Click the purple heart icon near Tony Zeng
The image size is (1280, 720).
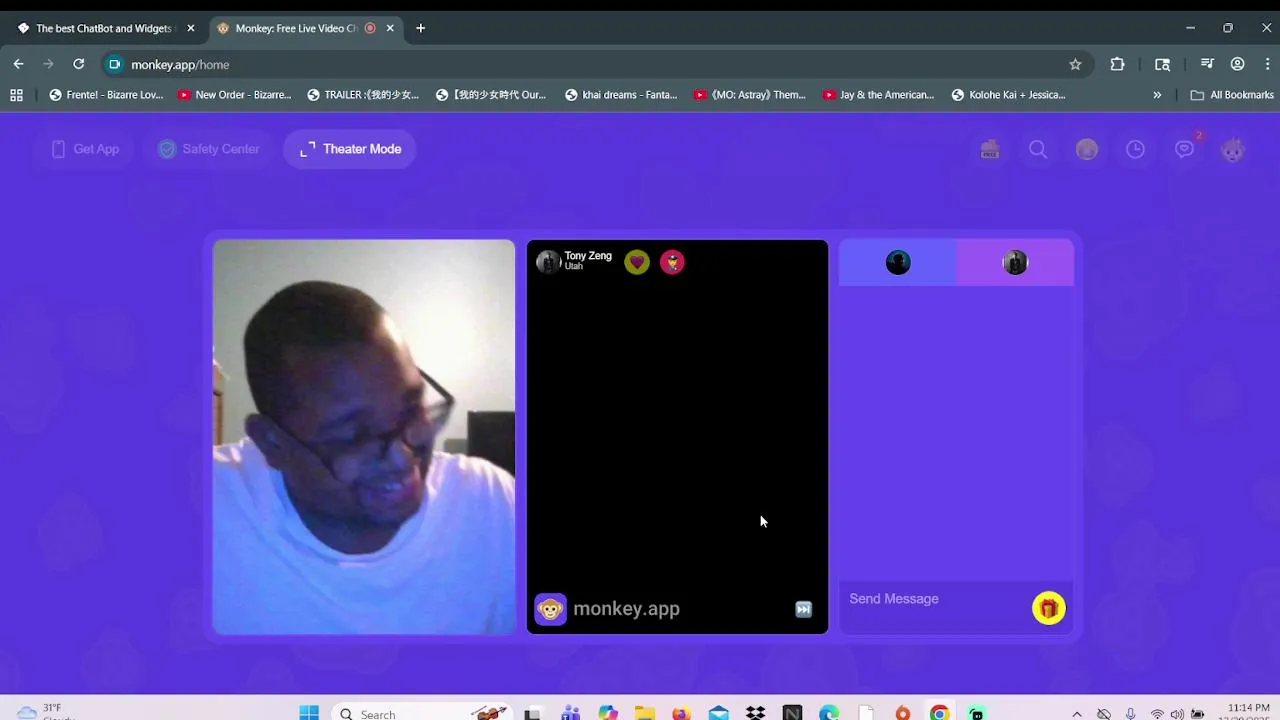point(637,262)
